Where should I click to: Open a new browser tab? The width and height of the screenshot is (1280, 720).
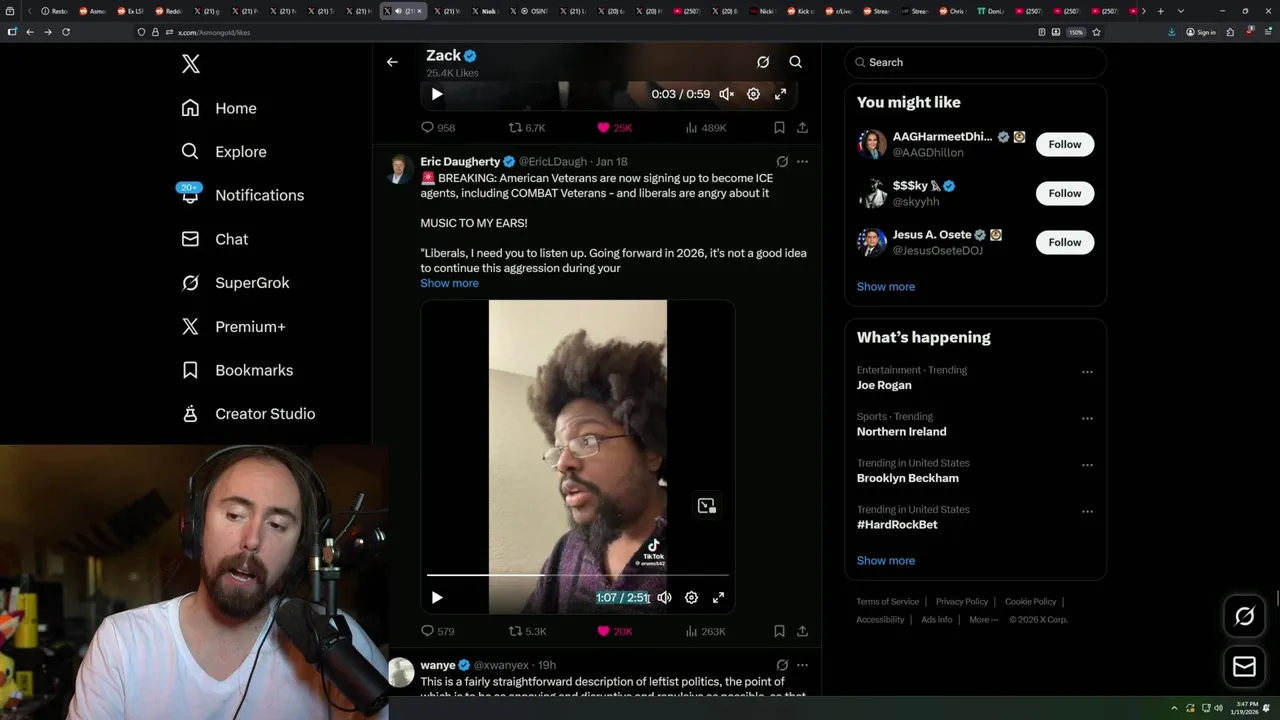[x=1160, y=11]
